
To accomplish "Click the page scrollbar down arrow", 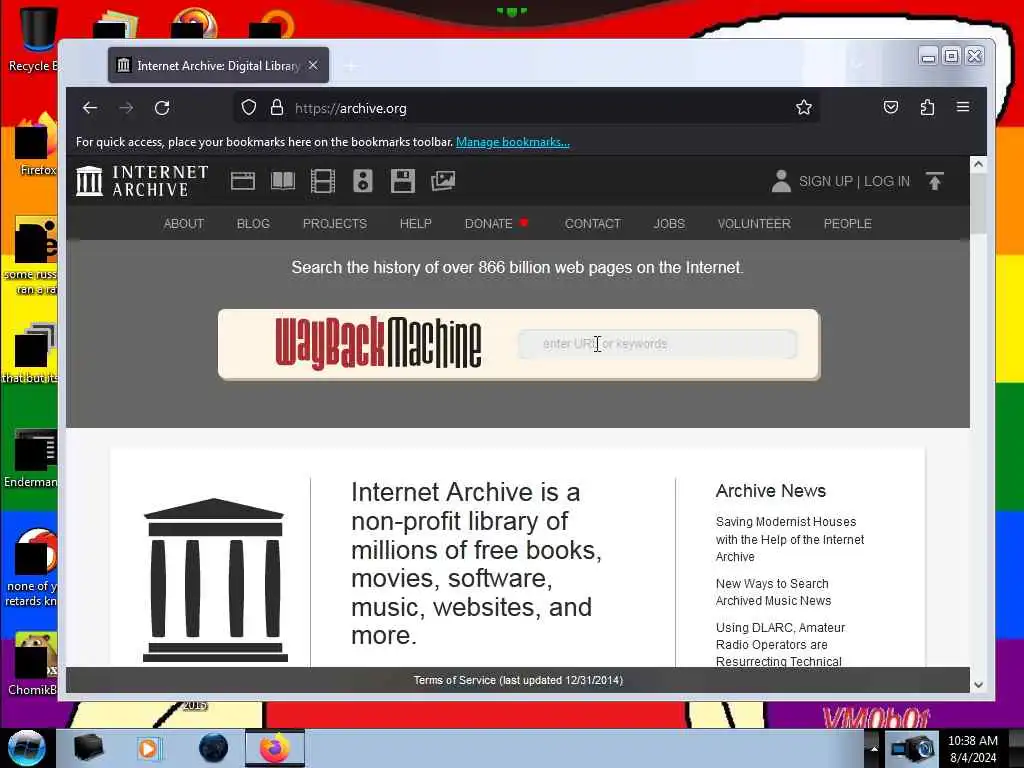I will 978,684.
